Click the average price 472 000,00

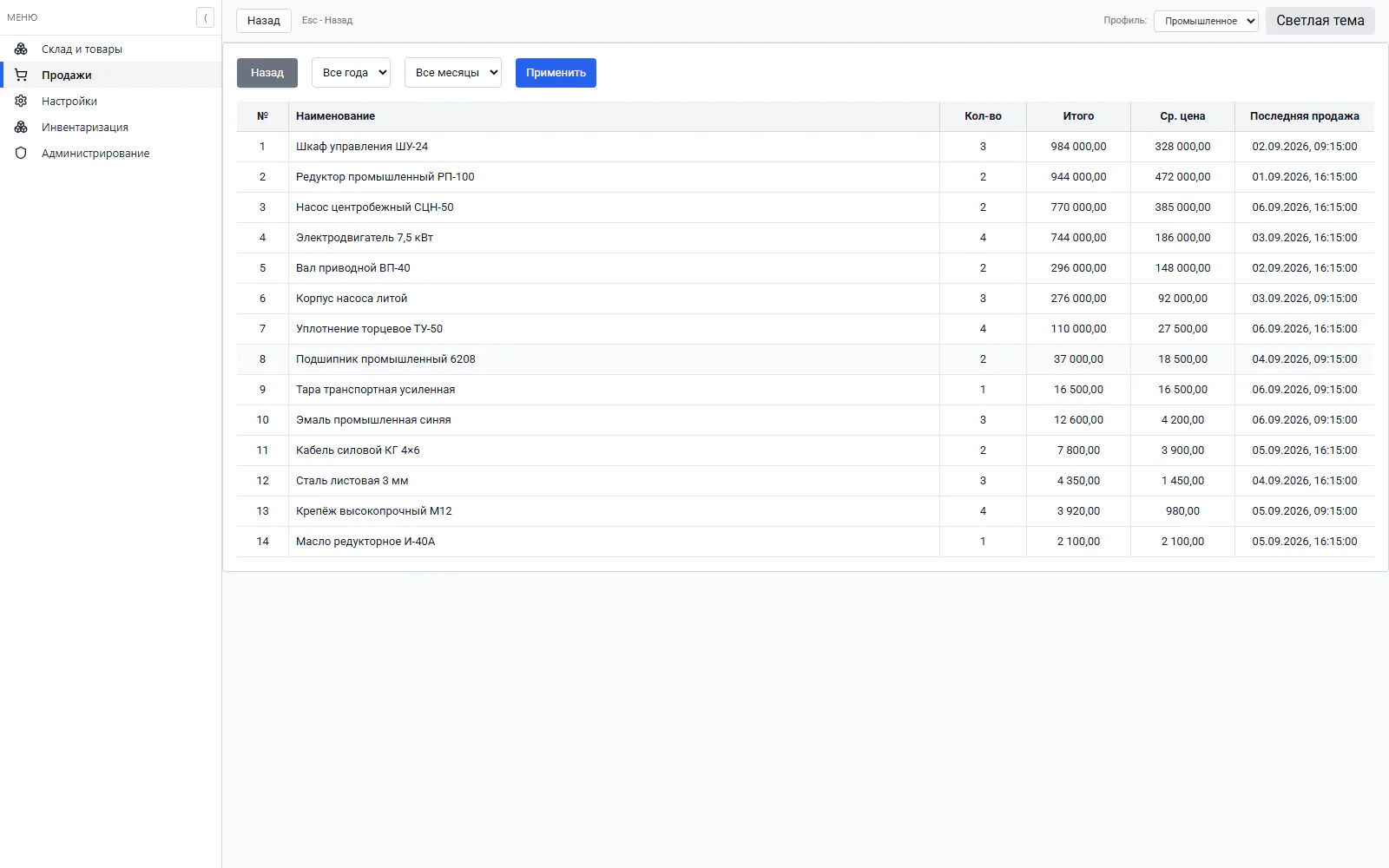click(x=1182, y=177)
